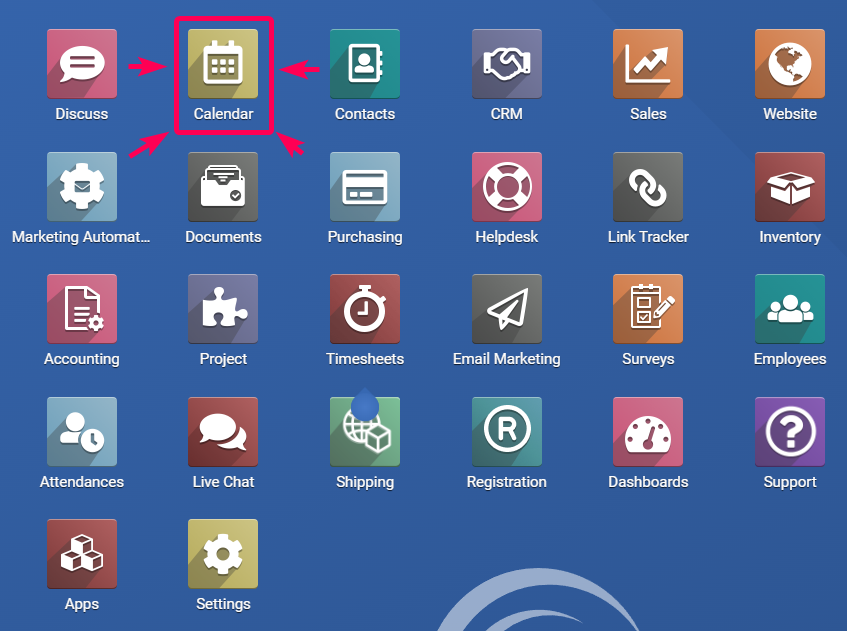Open the Marketing Automation gear icon
This screenshot has width=847, height=631.
[82, 186]
